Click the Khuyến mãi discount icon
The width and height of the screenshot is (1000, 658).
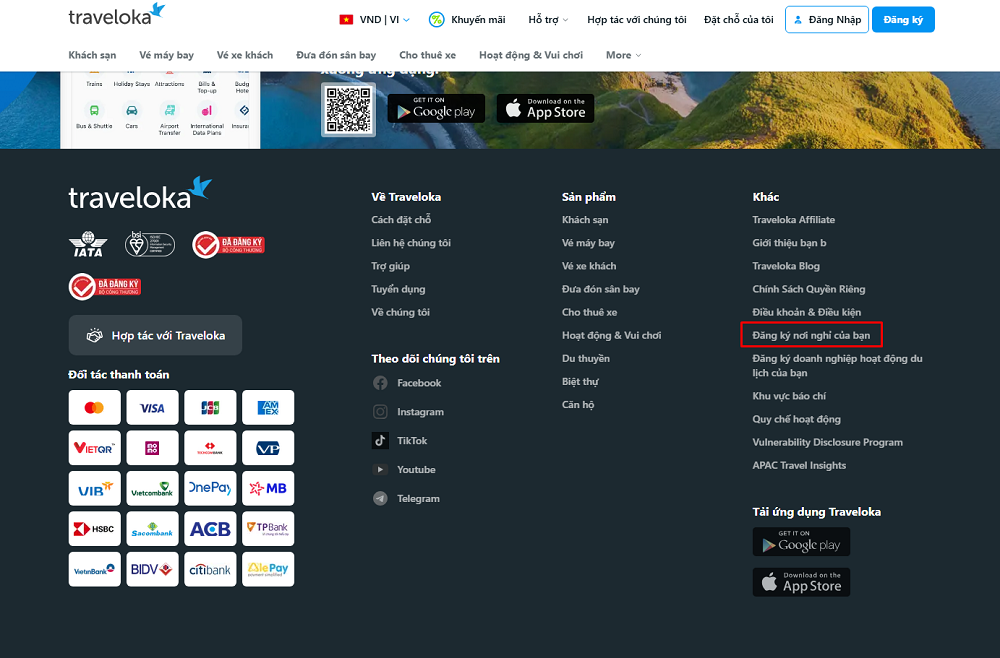tap(437, 20)
